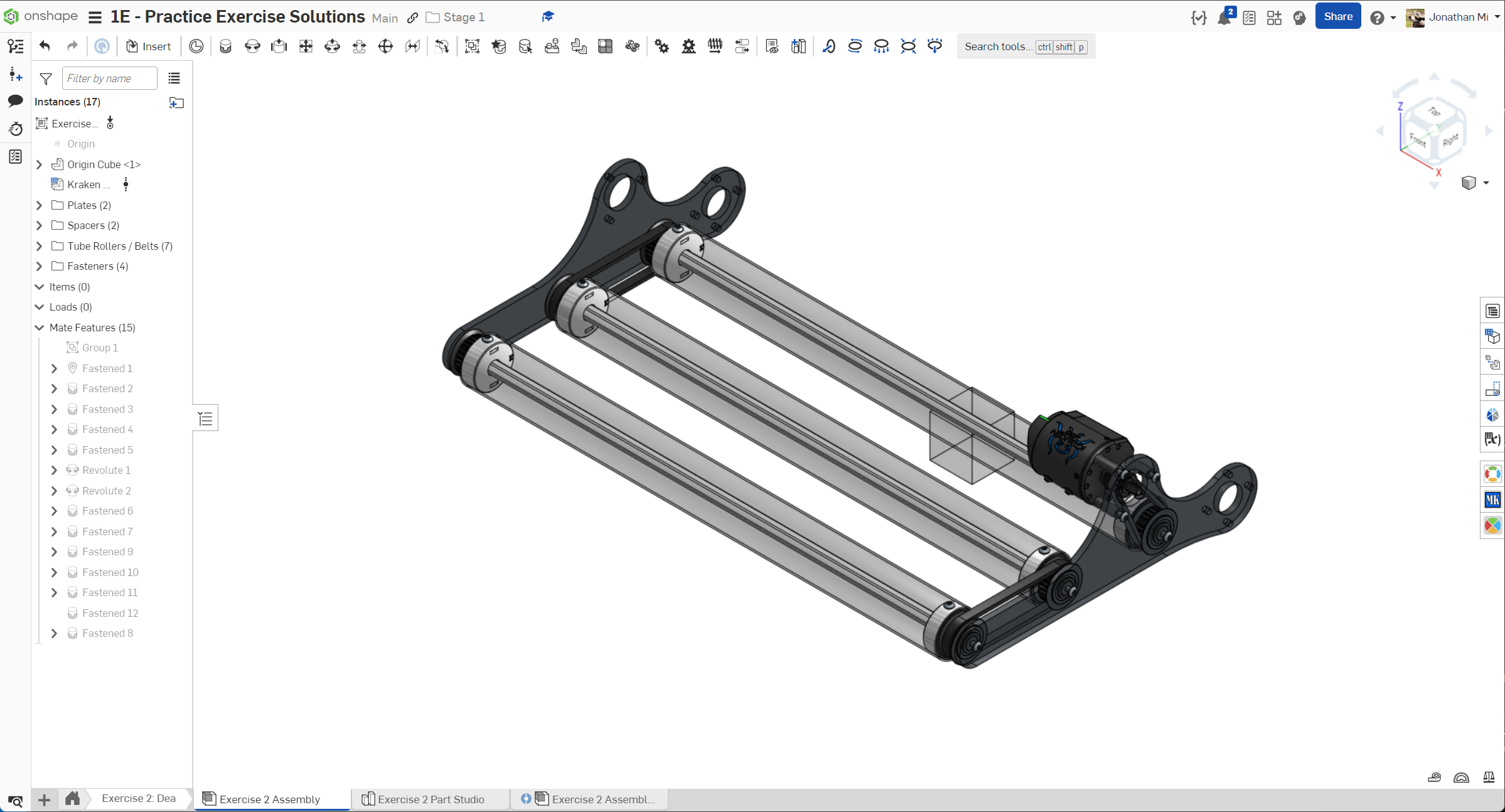1505x812 pixels.
Task: Click the Share button
Action: click(1337, 17)
